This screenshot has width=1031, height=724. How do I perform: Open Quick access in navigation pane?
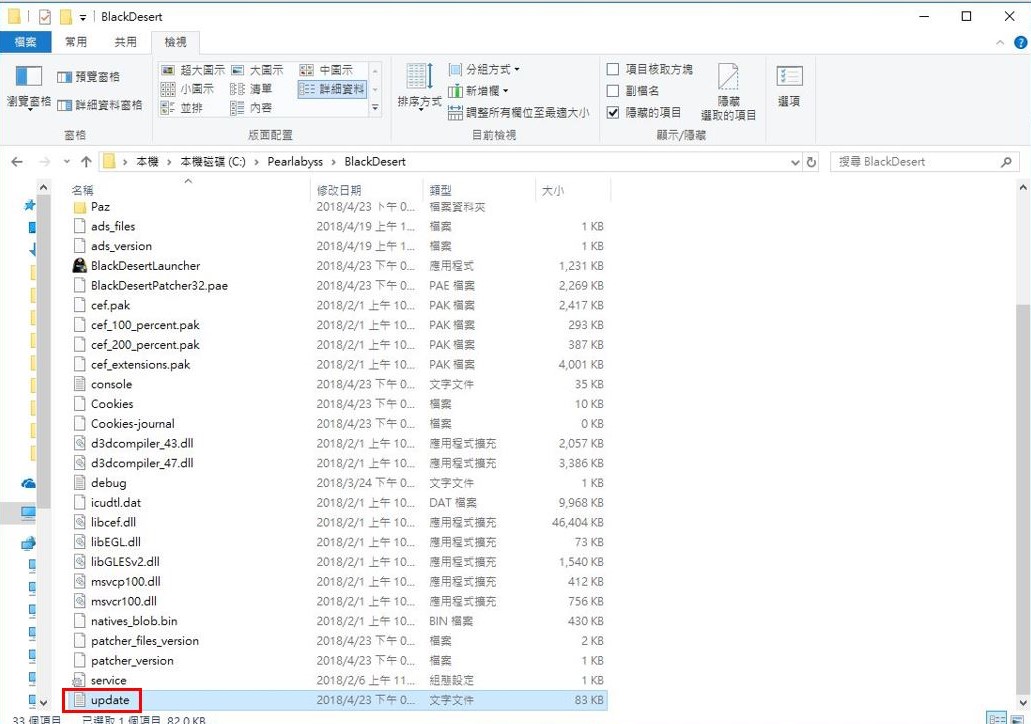29,206
